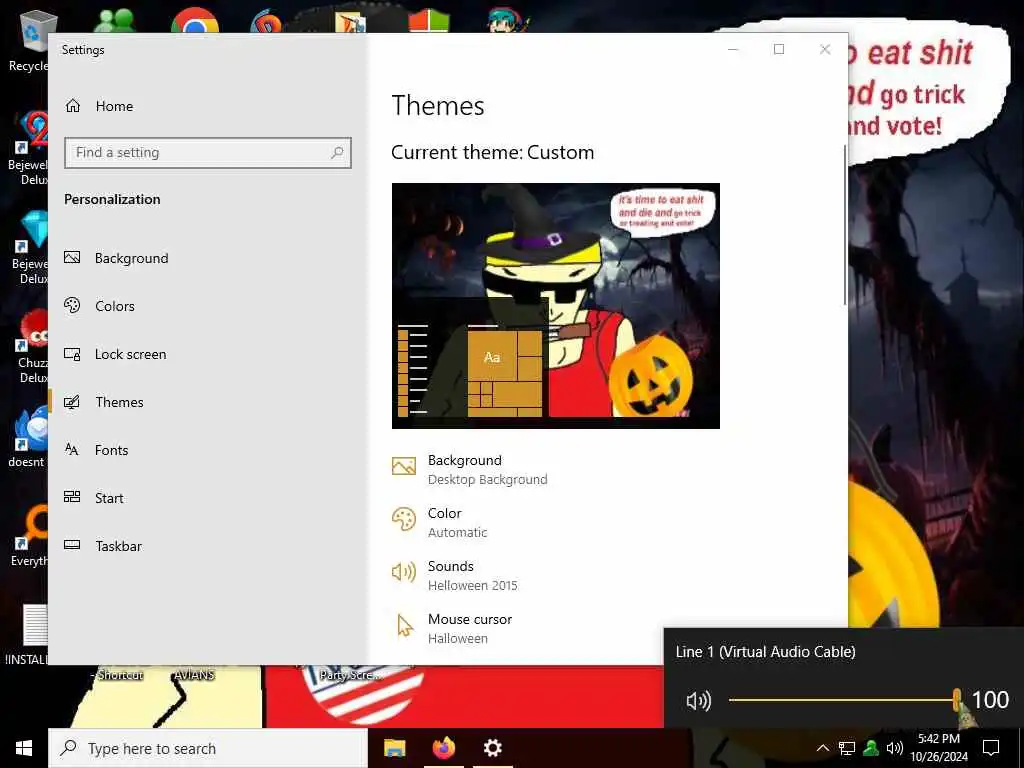Viewport: 1024px width, 768px height.
Task: Open the clock showing 5:42 PM
Action: coord(939,748)
